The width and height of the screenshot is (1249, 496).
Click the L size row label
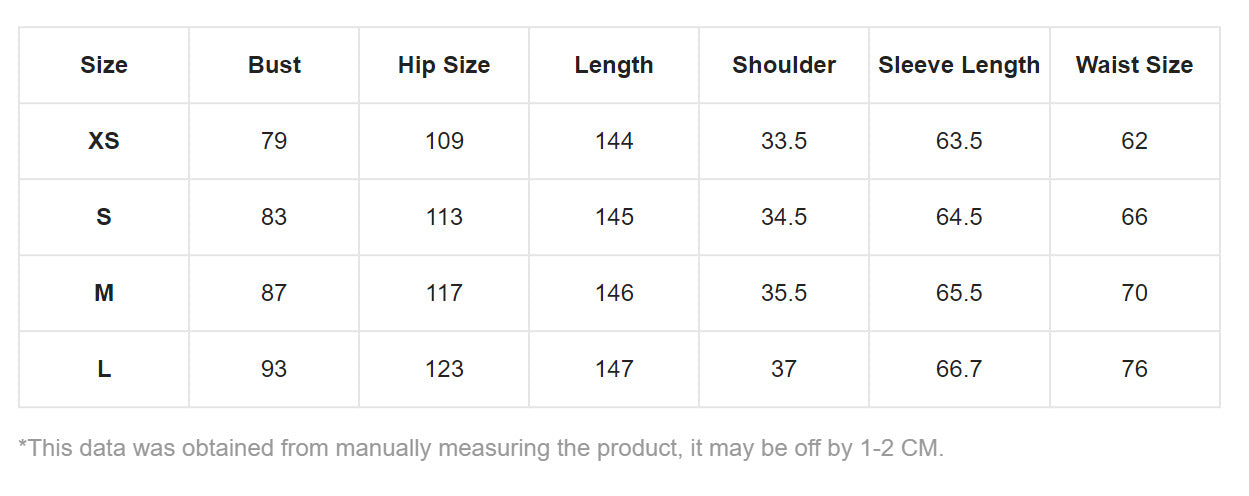104,369
